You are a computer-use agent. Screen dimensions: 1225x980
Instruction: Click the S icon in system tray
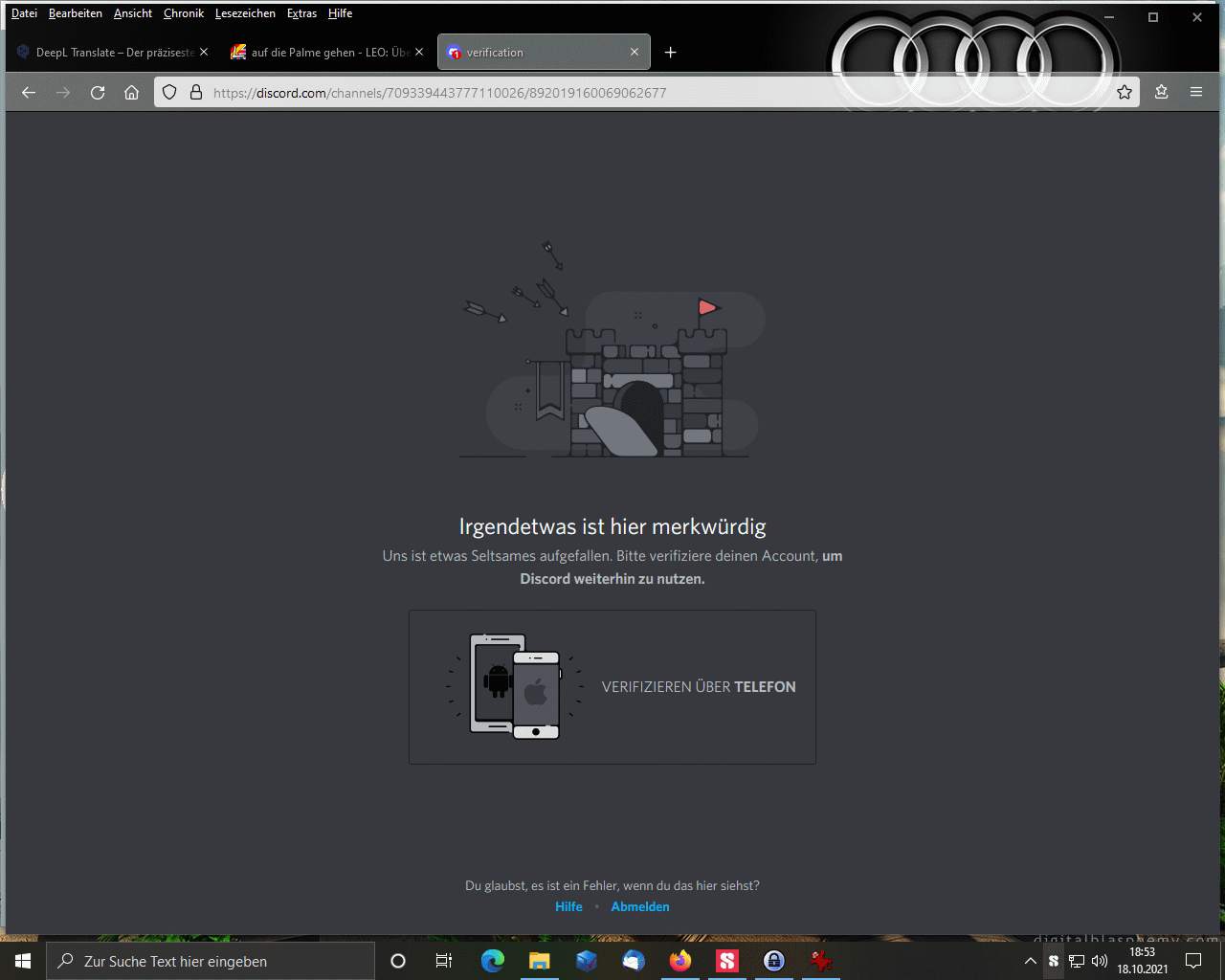[1054, 961]
